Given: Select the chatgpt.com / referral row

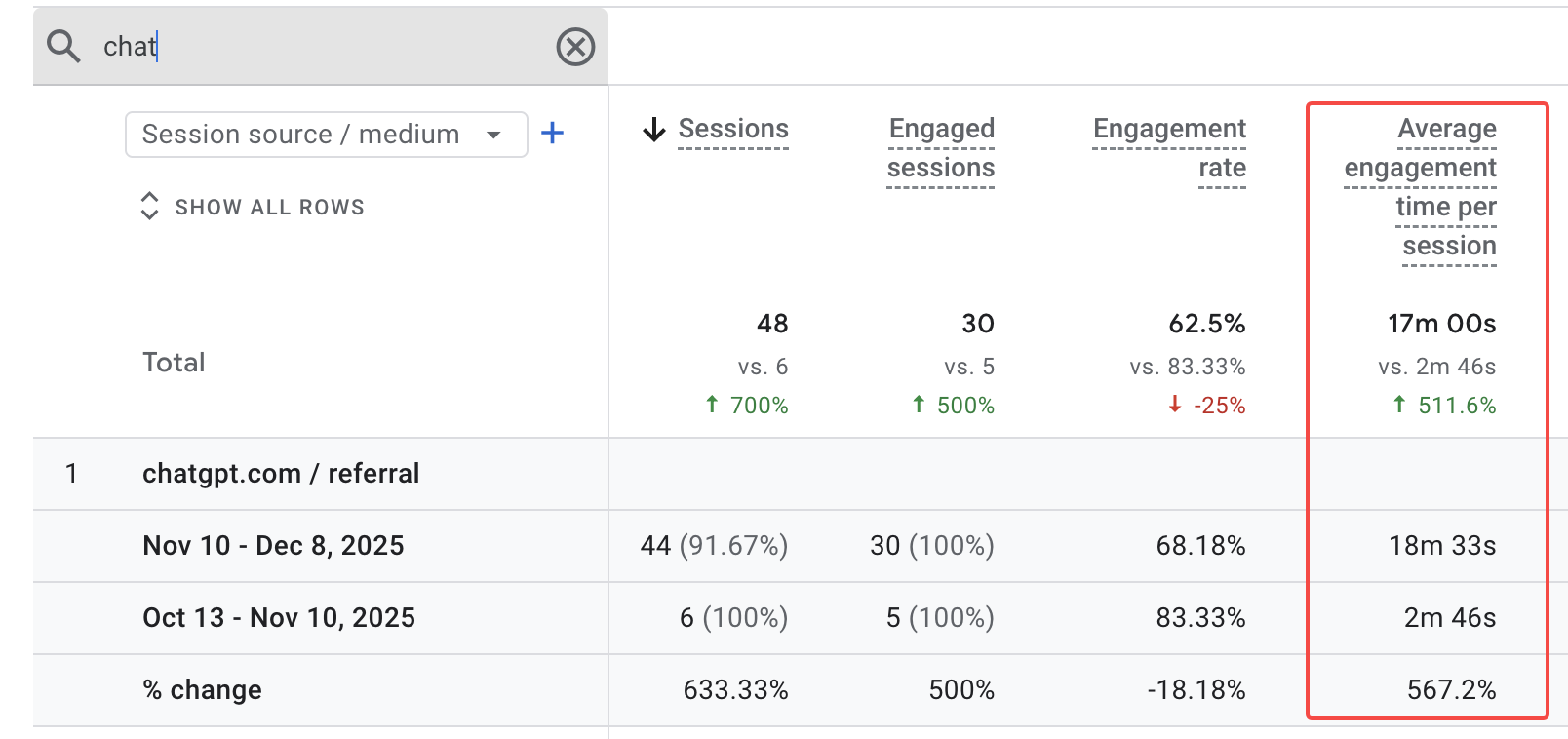Looking at the screenshot, I should 281,473.
